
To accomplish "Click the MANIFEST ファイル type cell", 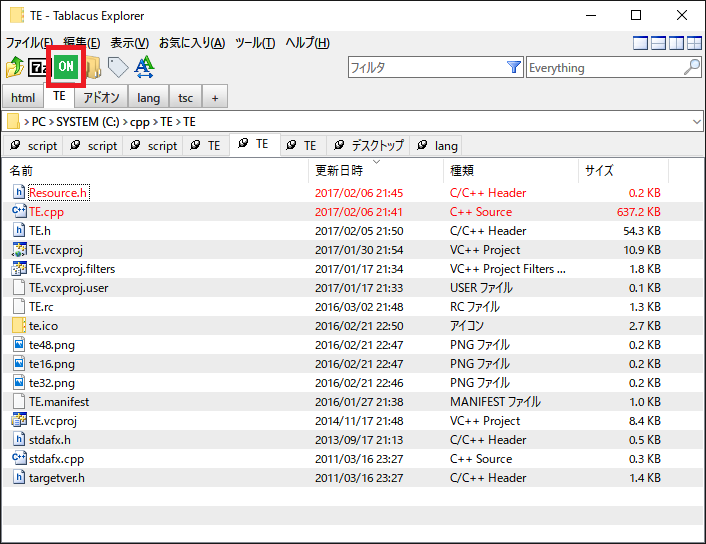I will 495,402.
